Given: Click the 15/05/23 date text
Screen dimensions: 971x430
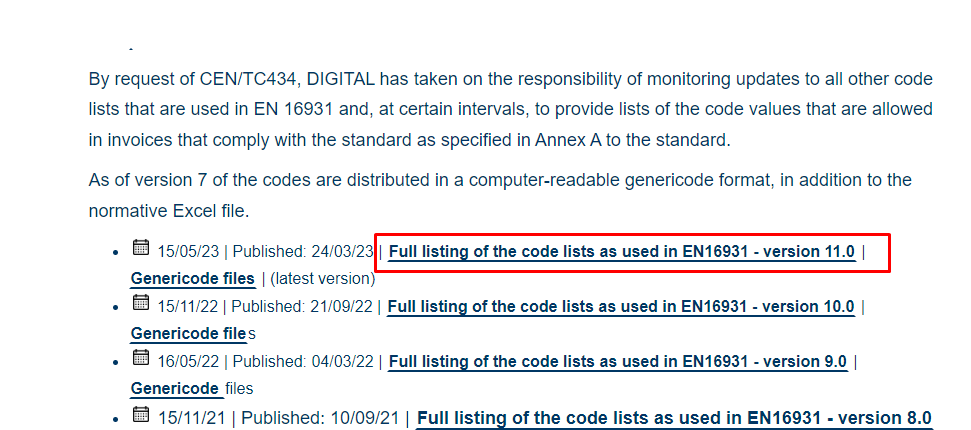Looking at the screenshot, I should [x=188, y=251].
